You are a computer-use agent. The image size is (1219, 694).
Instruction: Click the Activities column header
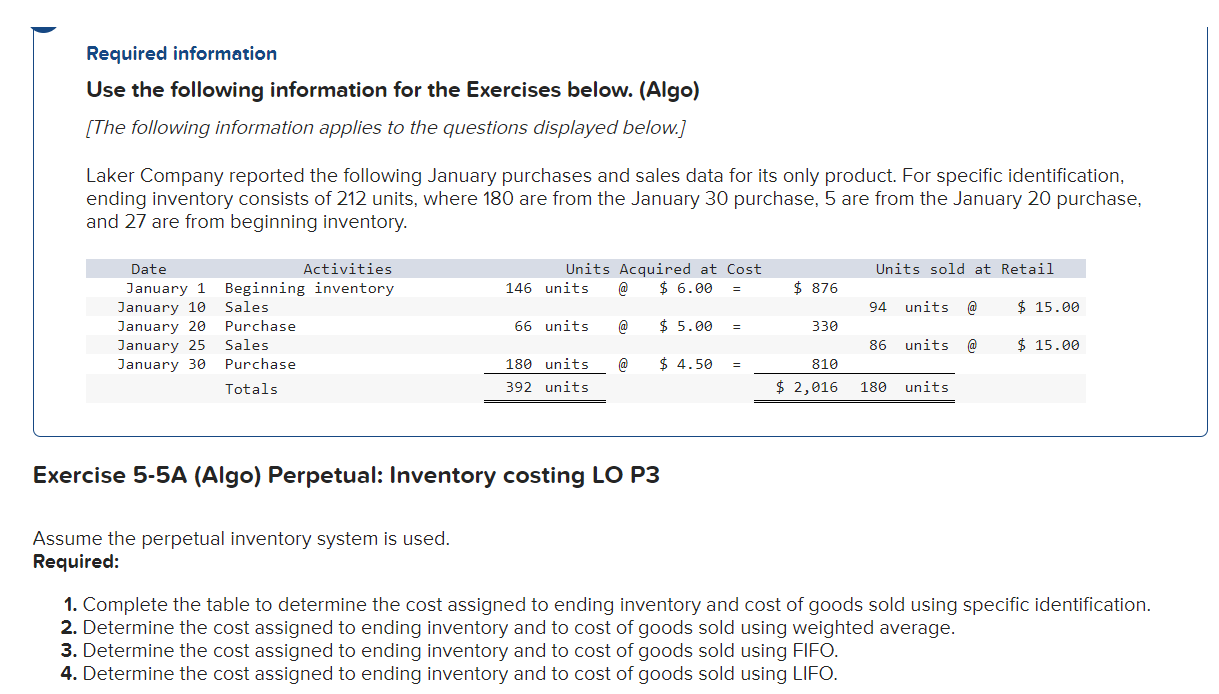[x=347, y=268]
